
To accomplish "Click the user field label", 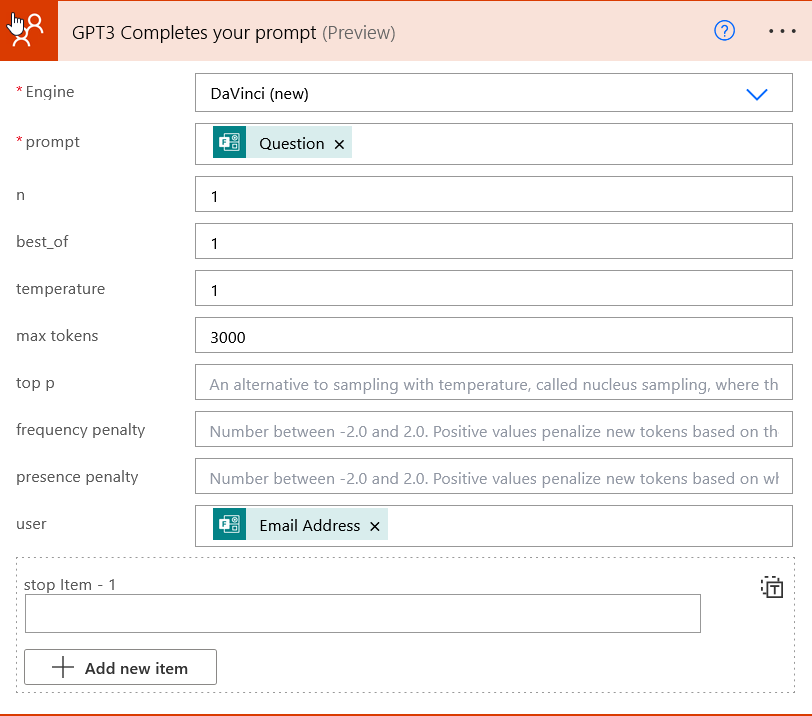I will (31, 524).
